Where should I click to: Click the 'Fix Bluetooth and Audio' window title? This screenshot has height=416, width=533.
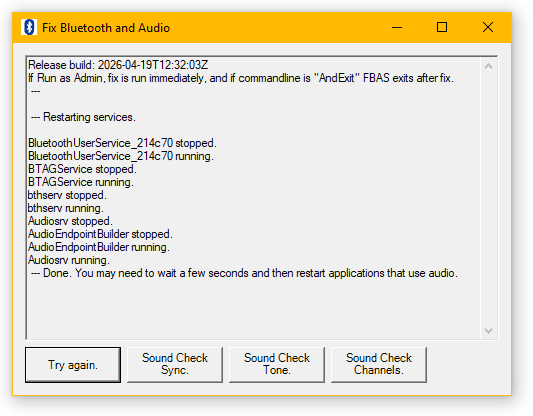coord(106,28)
